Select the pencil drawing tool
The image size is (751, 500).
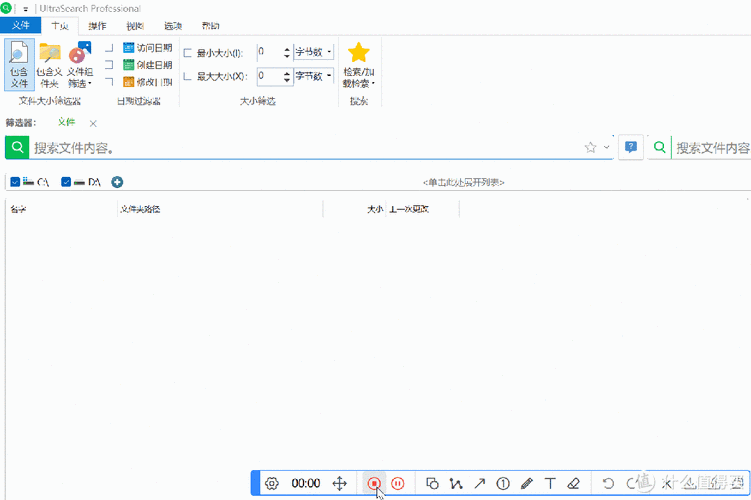(x=527, y=483)
